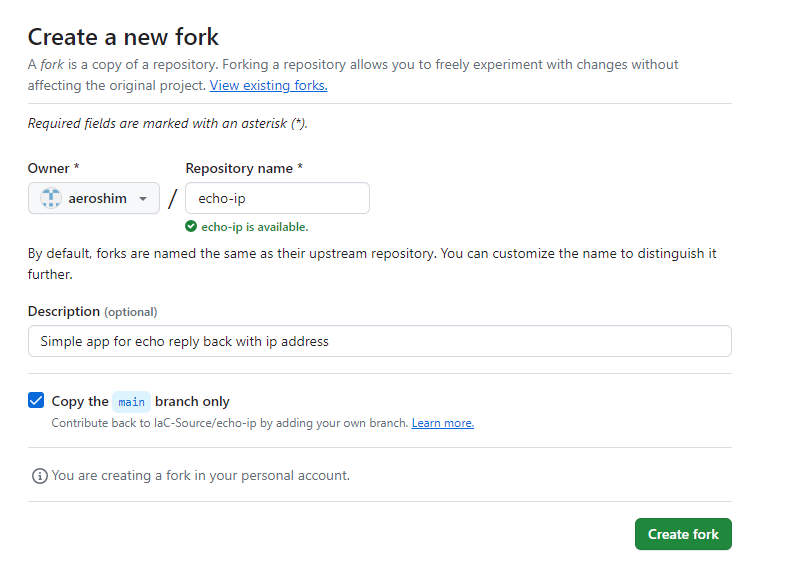The image size is (801, 568).
Task: Click the info icon near personal account notice
Action: coord(39,476)
